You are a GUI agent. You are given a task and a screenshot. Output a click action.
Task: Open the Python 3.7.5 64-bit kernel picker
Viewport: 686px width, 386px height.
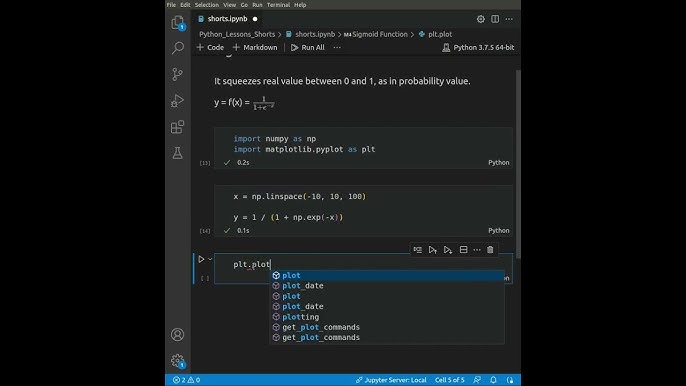(x=478, y=47)
